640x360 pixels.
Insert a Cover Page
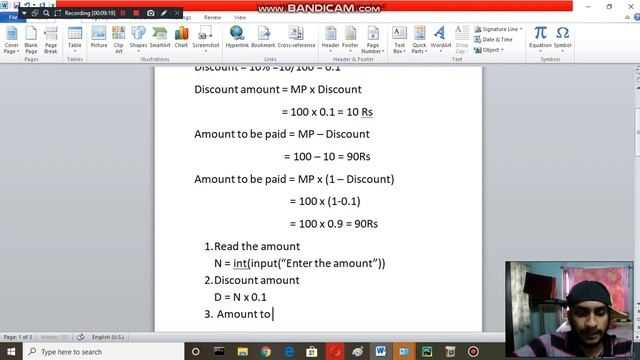[11, 40]
